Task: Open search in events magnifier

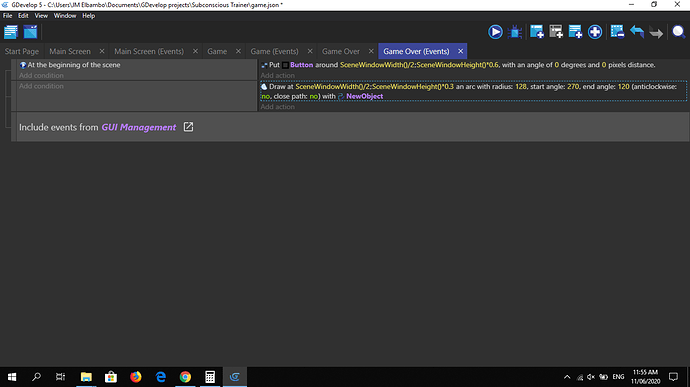Action: (678, 32)
